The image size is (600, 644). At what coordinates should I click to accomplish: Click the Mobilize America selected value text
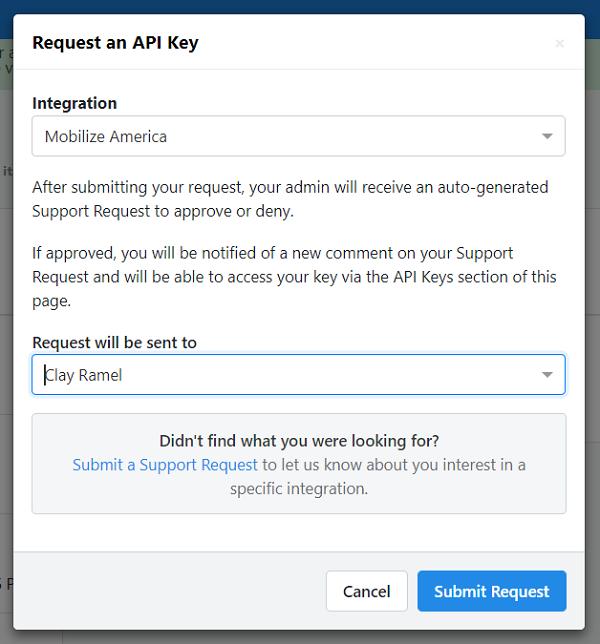(x=106, y=137)
